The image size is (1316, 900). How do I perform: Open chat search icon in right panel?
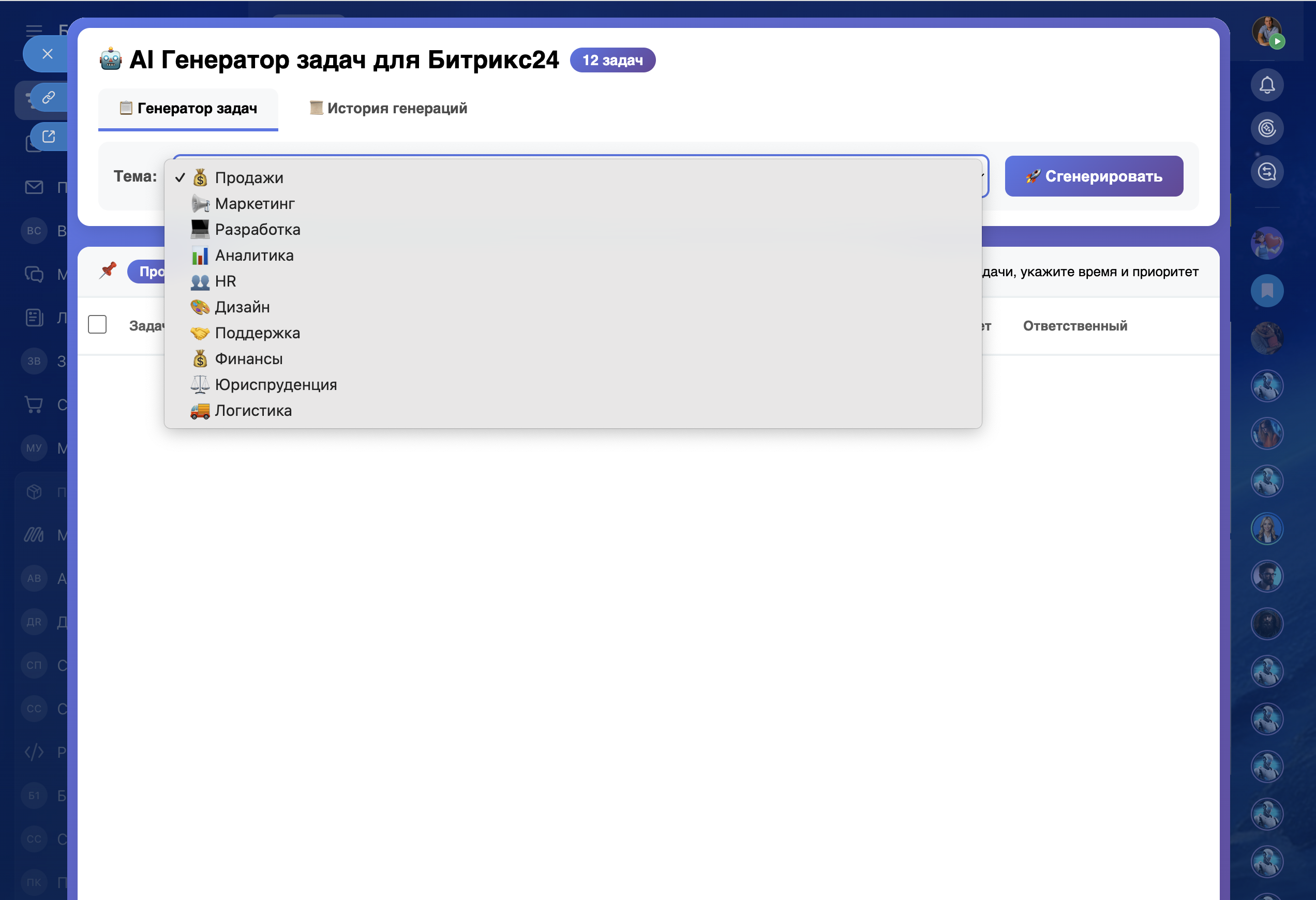(x=1267, y=172)
